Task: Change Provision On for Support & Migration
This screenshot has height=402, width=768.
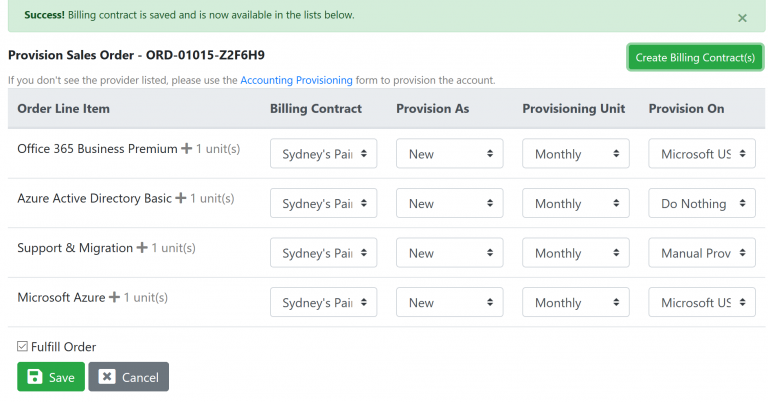Action: point(702,254)
